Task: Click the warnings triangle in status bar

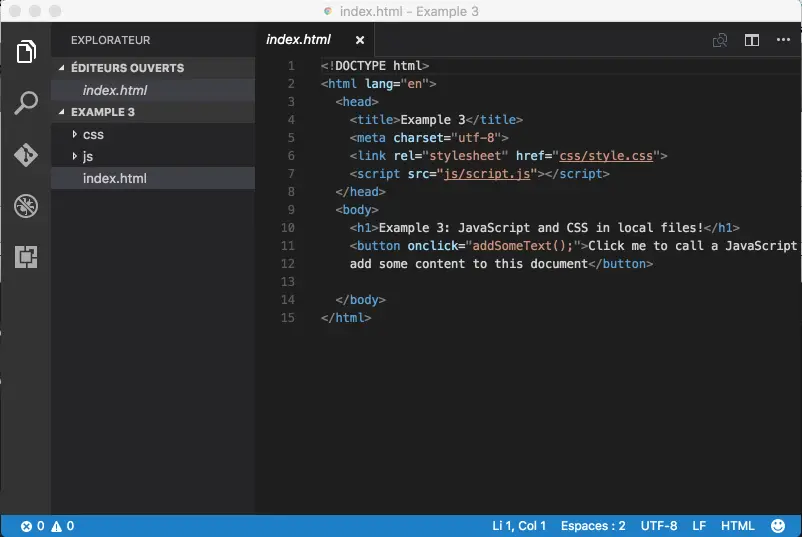Action: click(x=56, y=526)
